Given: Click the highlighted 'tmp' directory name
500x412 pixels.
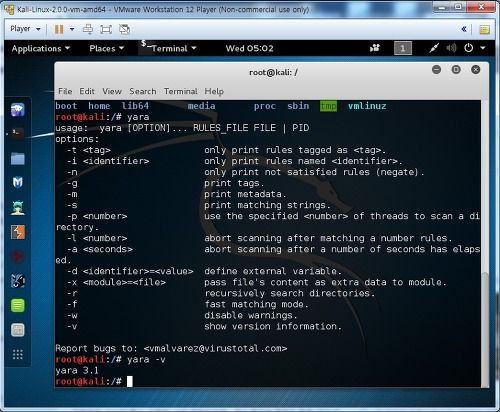Looking at the screenshot, I should [328, 106].
